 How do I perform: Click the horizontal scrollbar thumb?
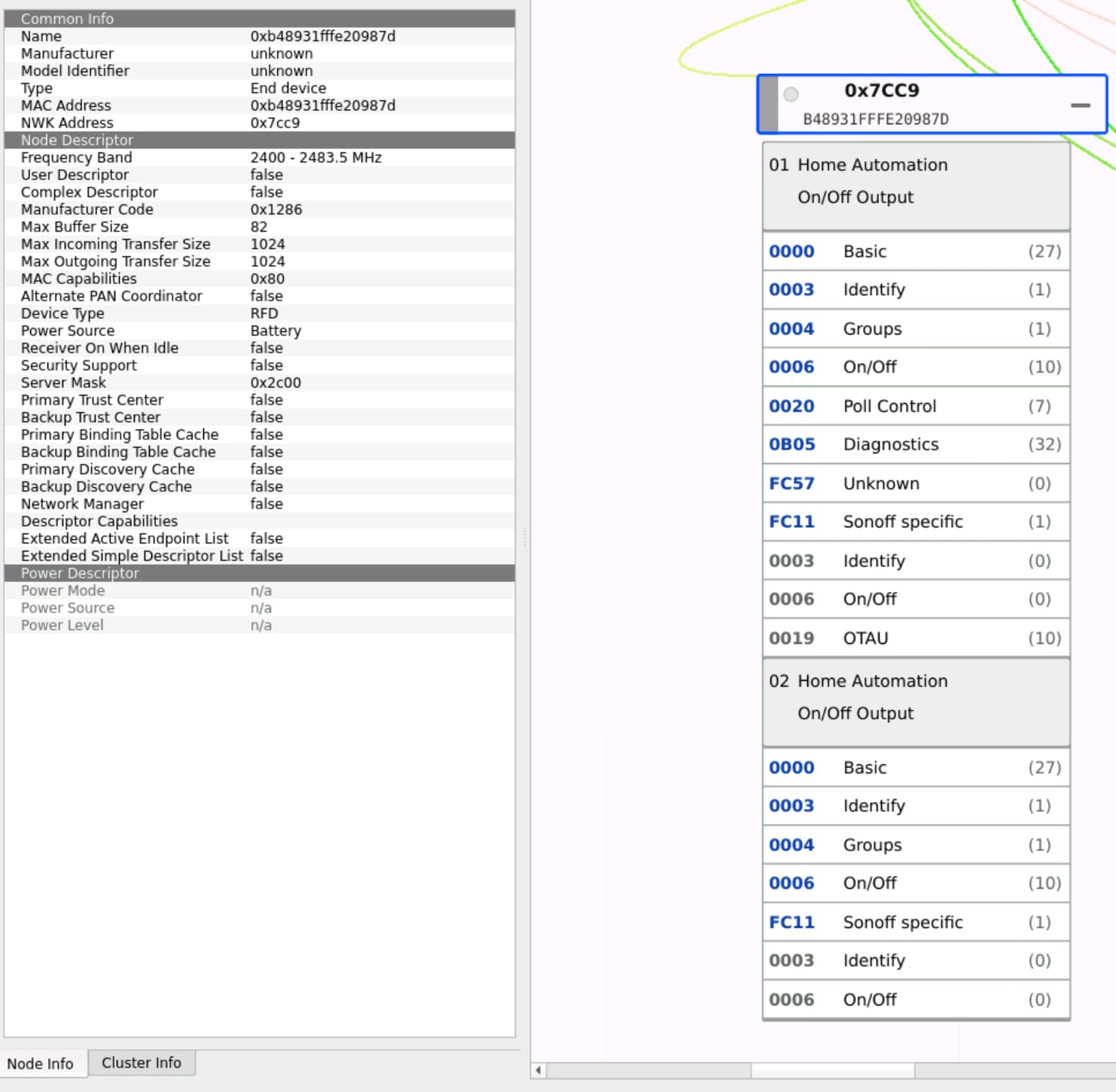click(832, 1070)
